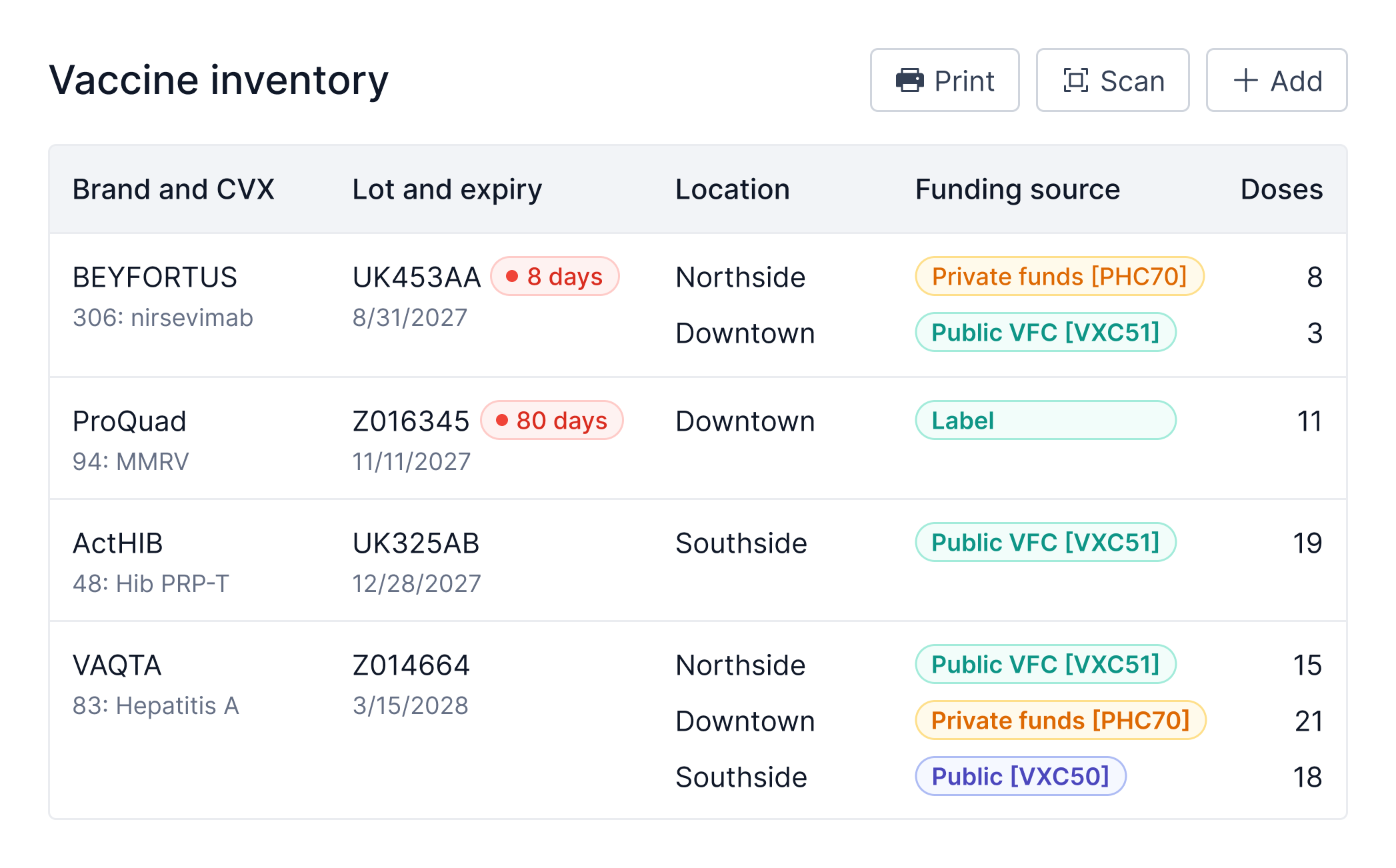Screen dimensions: 1396x868
Task: Select lot number UK325AB
Action: pos(416,543)
